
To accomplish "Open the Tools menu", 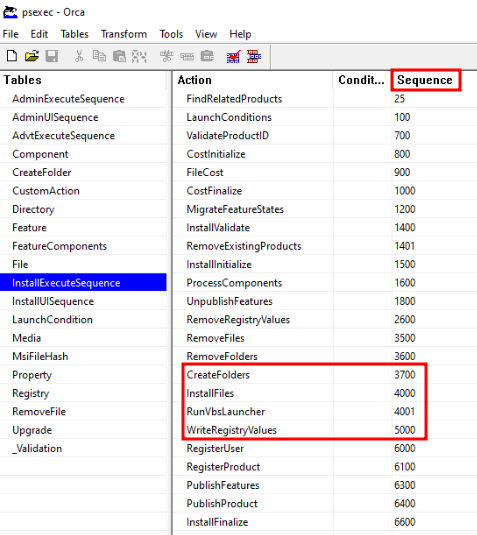I will [x=171, y=34].
